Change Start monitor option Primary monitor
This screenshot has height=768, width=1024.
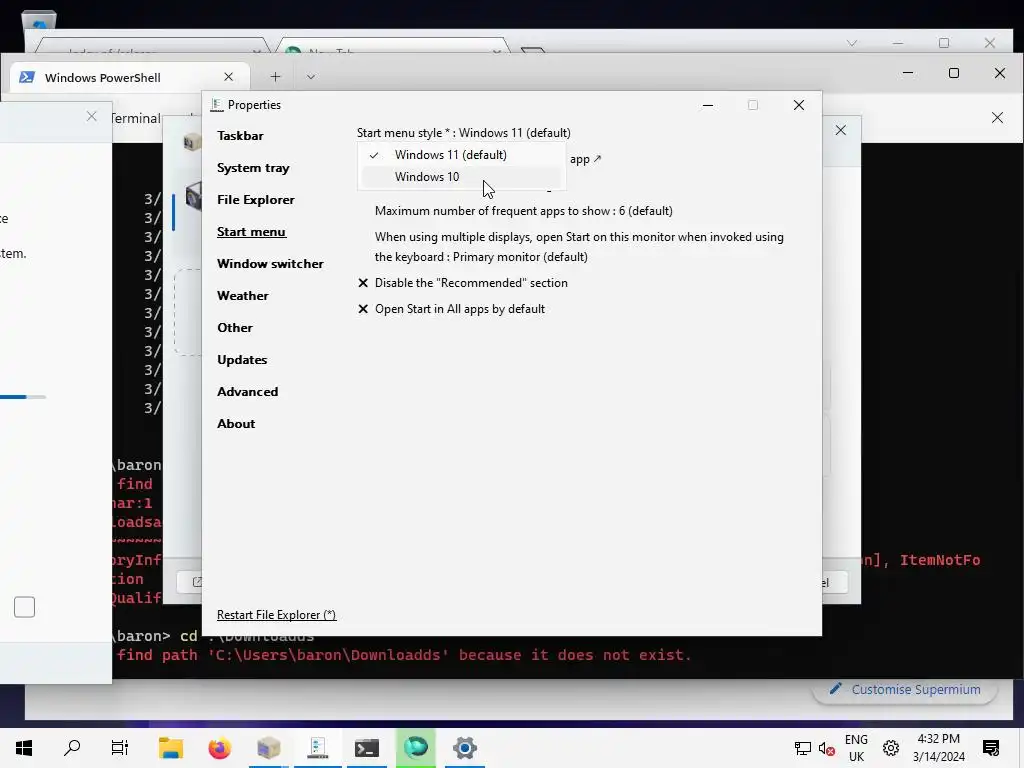click(x=579, y=247)
